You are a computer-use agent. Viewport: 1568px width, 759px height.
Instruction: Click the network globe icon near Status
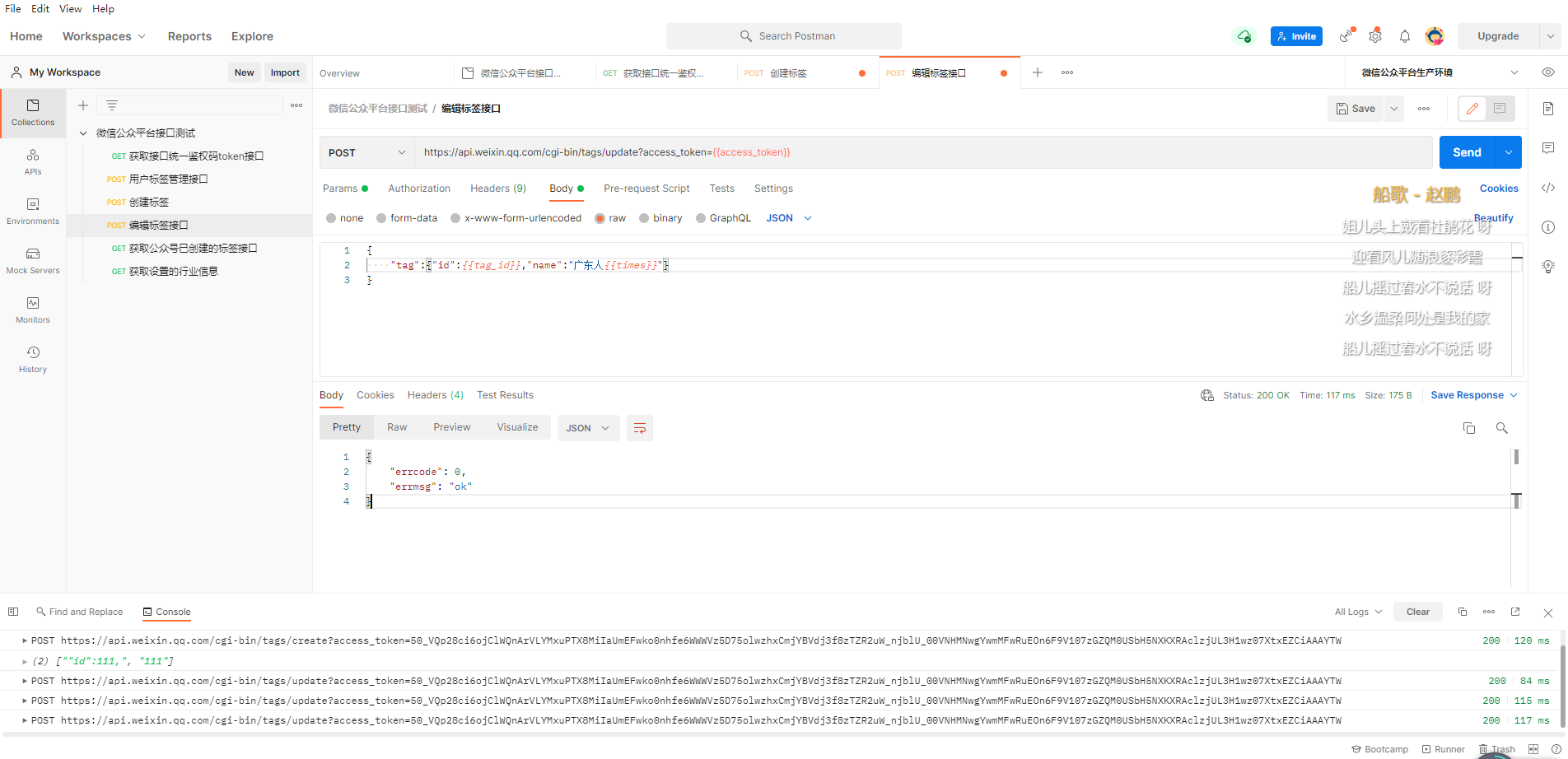coord(1207,395)
